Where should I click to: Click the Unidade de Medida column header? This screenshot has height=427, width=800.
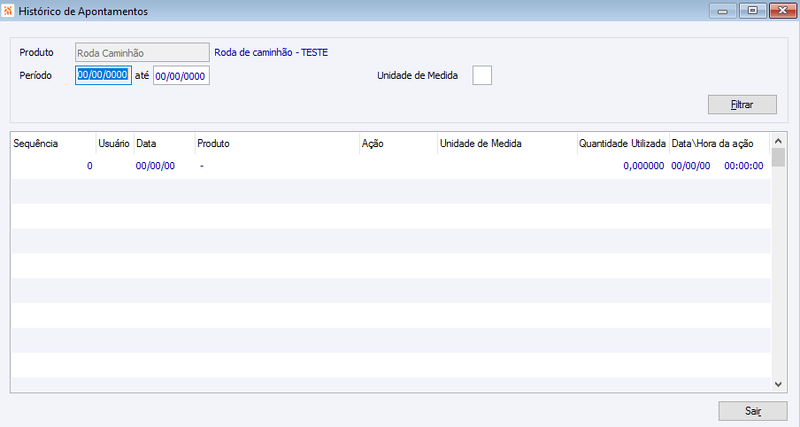pos(507,144)
